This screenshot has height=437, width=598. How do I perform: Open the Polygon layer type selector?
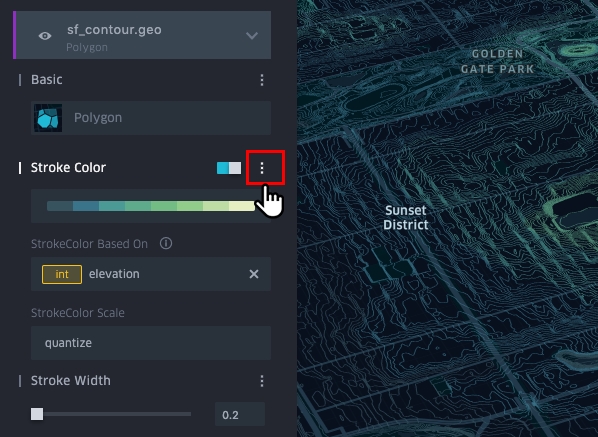(x=151, y=118)
